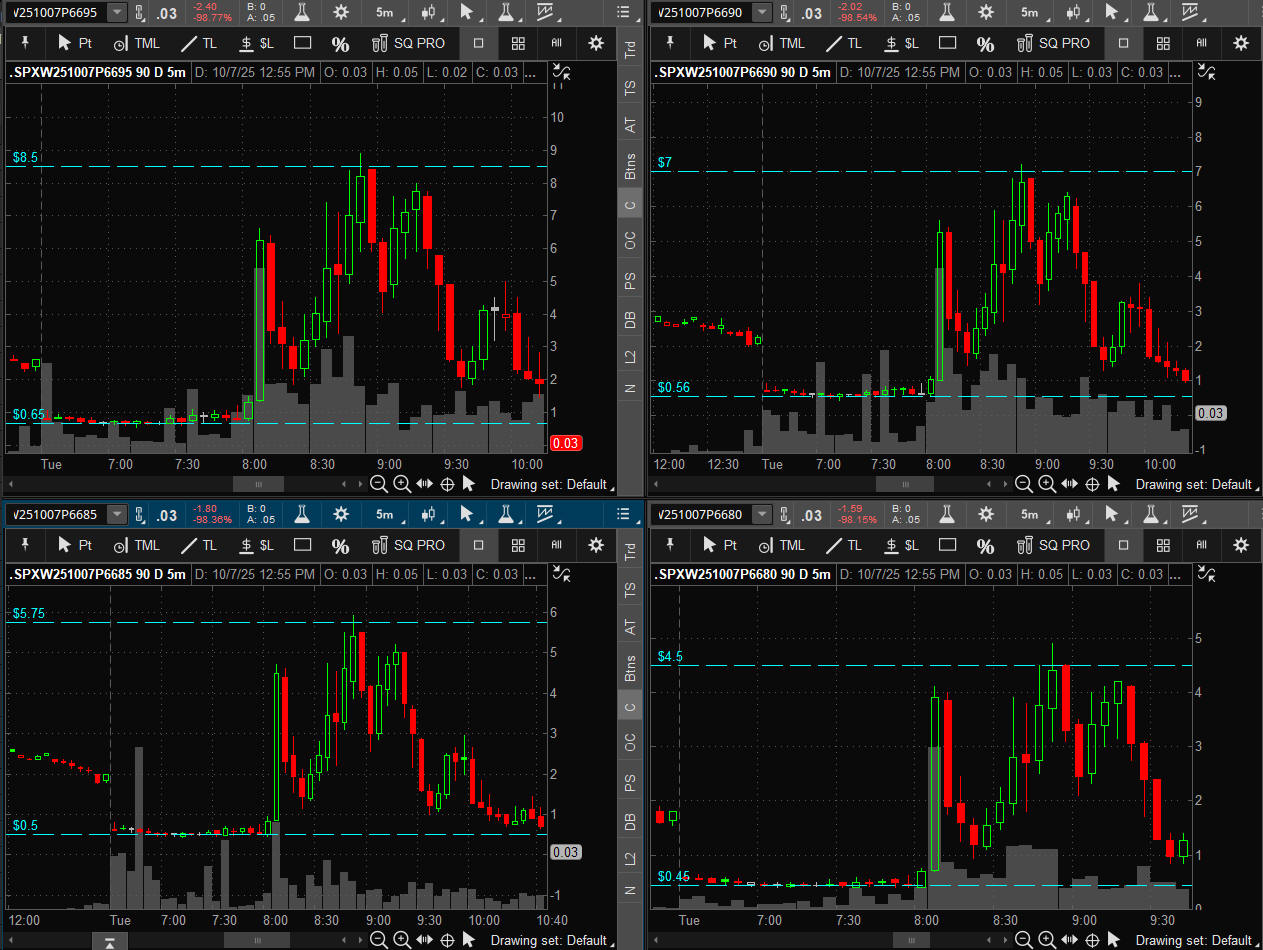Viewport: 1263px width, 950px height.
Task: Click TML button in P6685 toolbar
Action: (x=136, y=545)
